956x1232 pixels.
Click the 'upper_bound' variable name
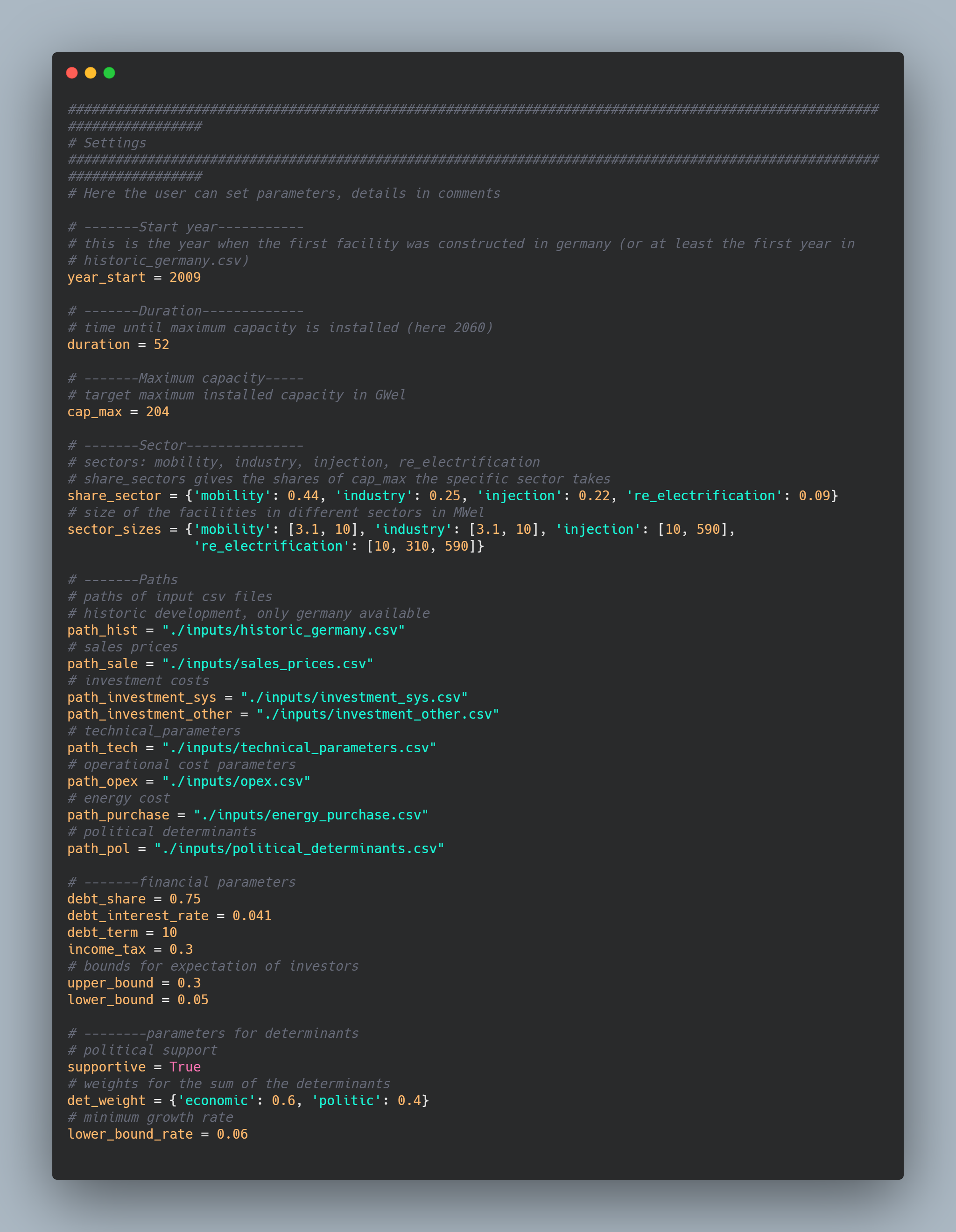(x=111, y=983)
